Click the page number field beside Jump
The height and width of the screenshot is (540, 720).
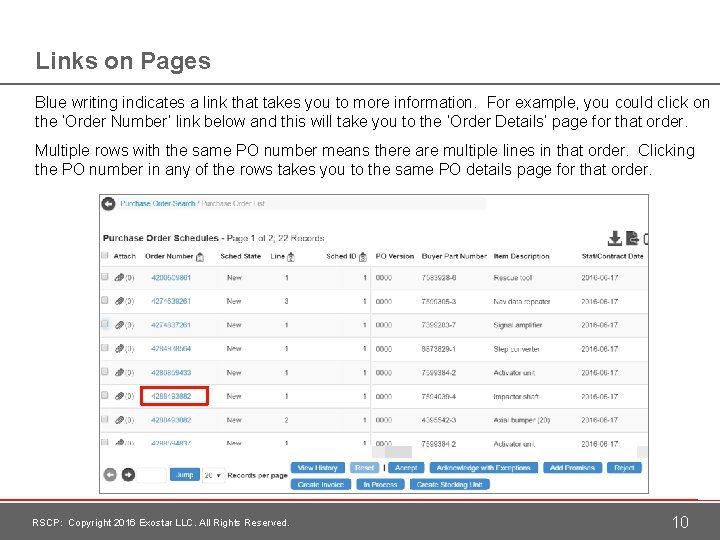(x=152, y=475)
